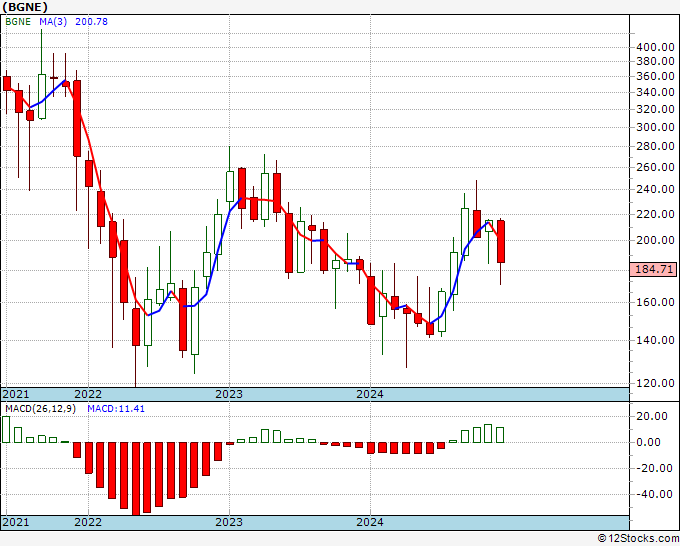This screenshot has width=680, height=546.
Task: Select the 380.00 price axis label
Action: [x=655, y=61]
